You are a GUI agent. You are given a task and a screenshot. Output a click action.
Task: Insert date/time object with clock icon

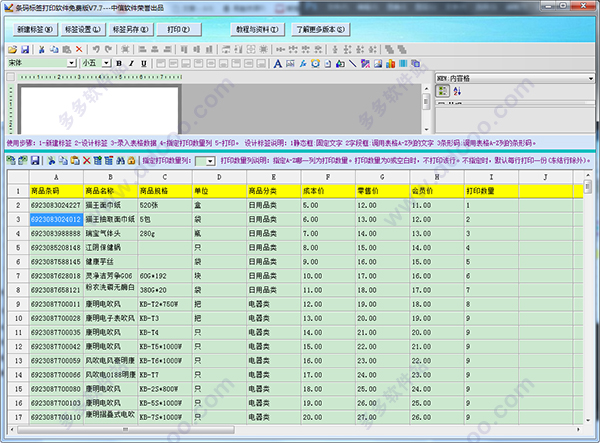tap(315, 64)
